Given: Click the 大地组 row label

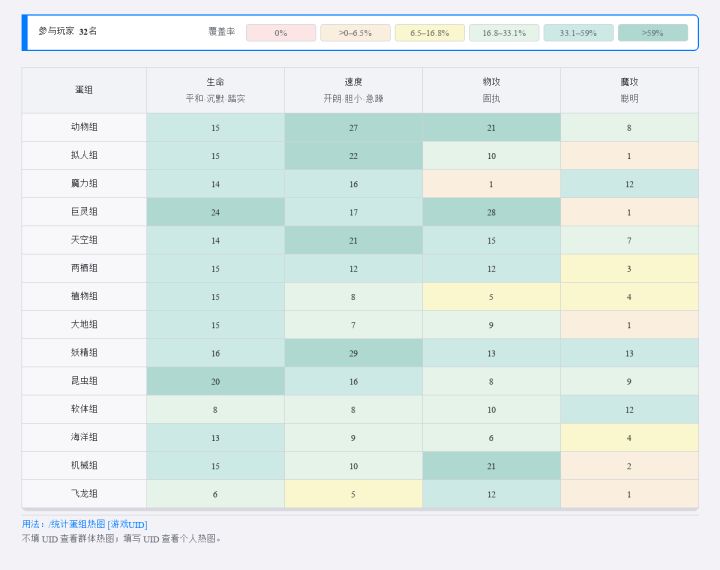Looking at the screenshot, I should point(84,325).
